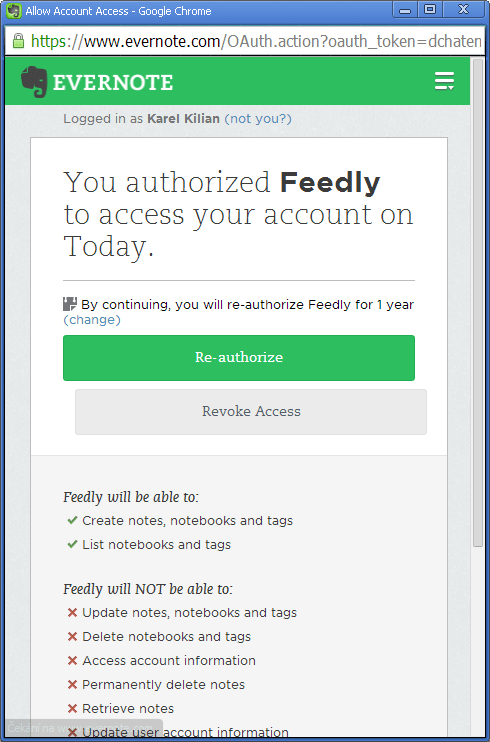This screenshot has height=742, width=490.
Task: Click the checkmark next to List notebooks
Action: click(72, 544)
